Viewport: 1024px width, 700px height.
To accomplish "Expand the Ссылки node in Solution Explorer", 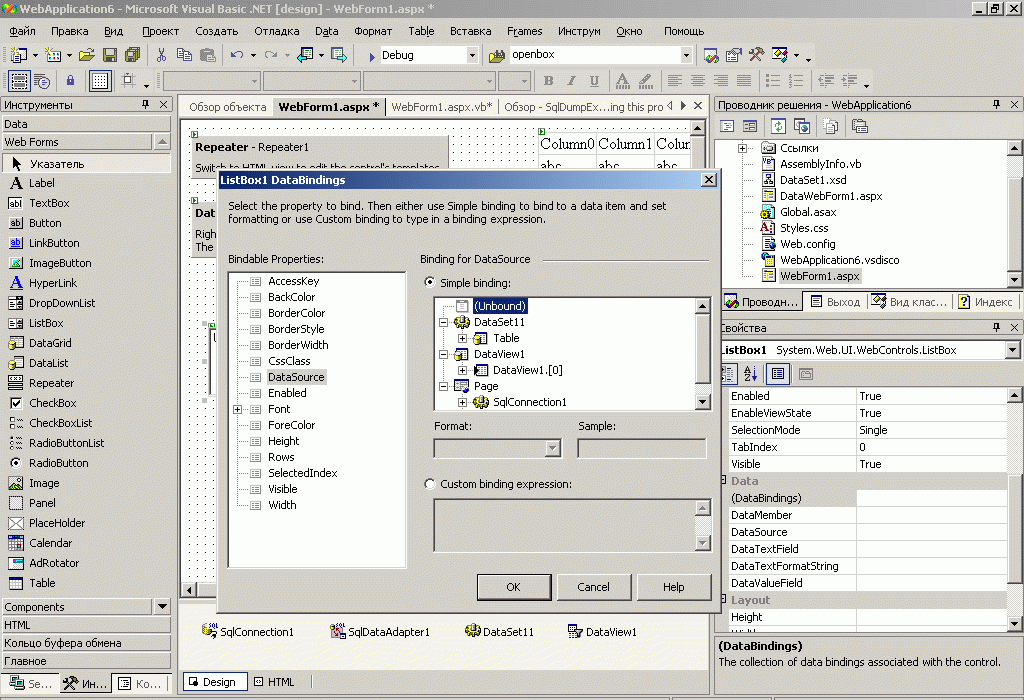I will [x=743, y=148].
